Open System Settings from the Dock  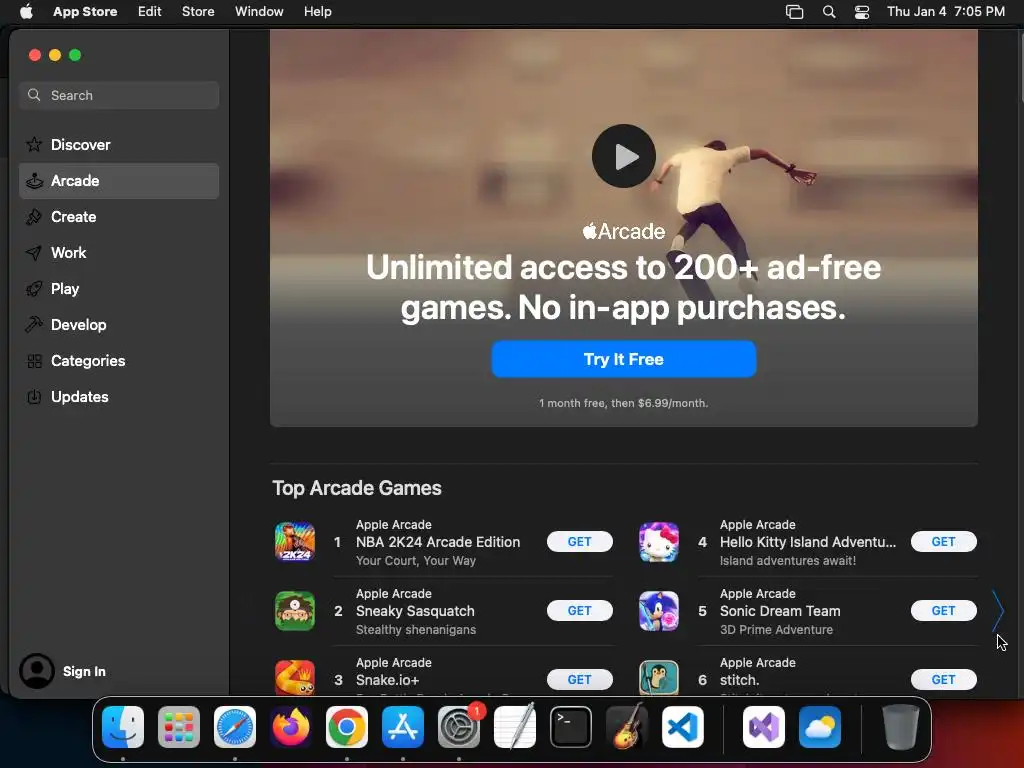click(459, 727)
